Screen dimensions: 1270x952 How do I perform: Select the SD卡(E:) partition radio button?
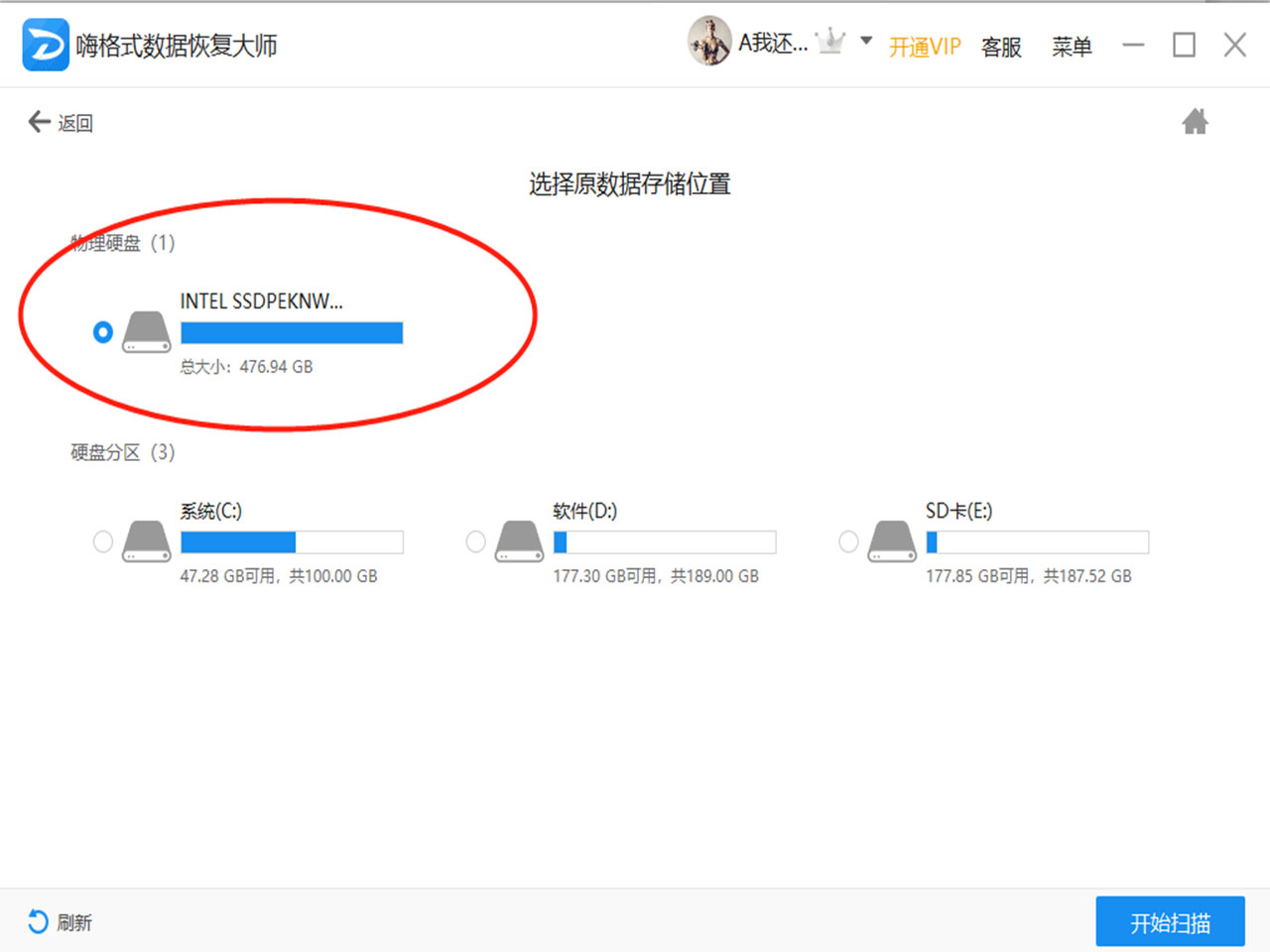848,541
